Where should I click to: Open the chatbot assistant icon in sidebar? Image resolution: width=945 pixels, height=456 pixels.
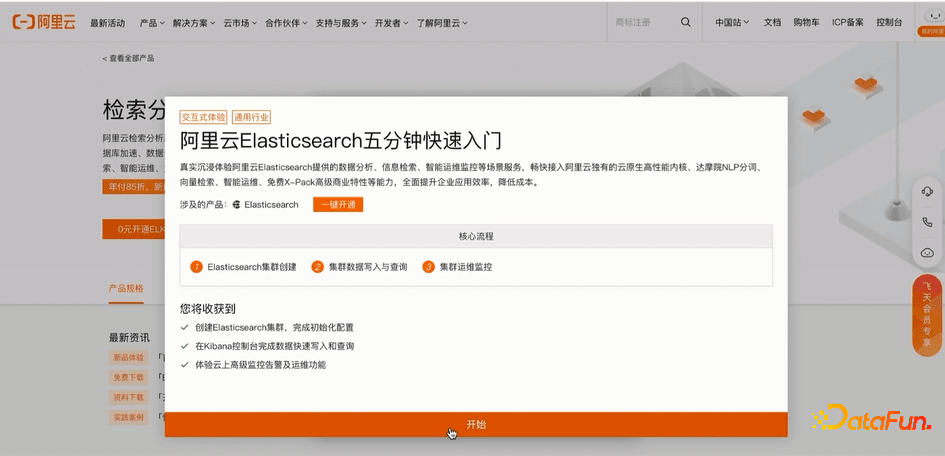[927, 252]
